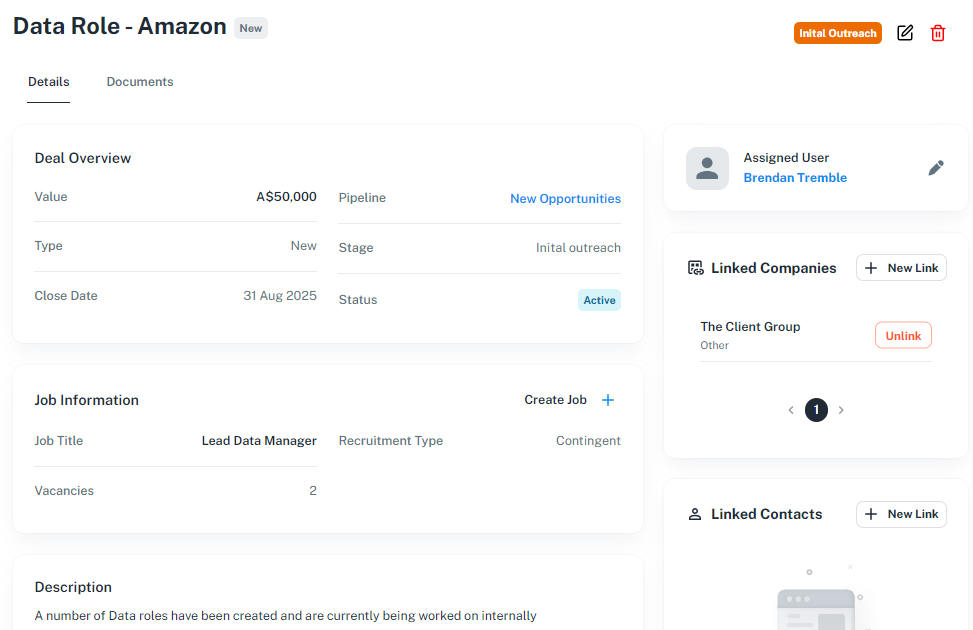
Task: Unlink The Client Group company
Action: click(x=903, y=336)
